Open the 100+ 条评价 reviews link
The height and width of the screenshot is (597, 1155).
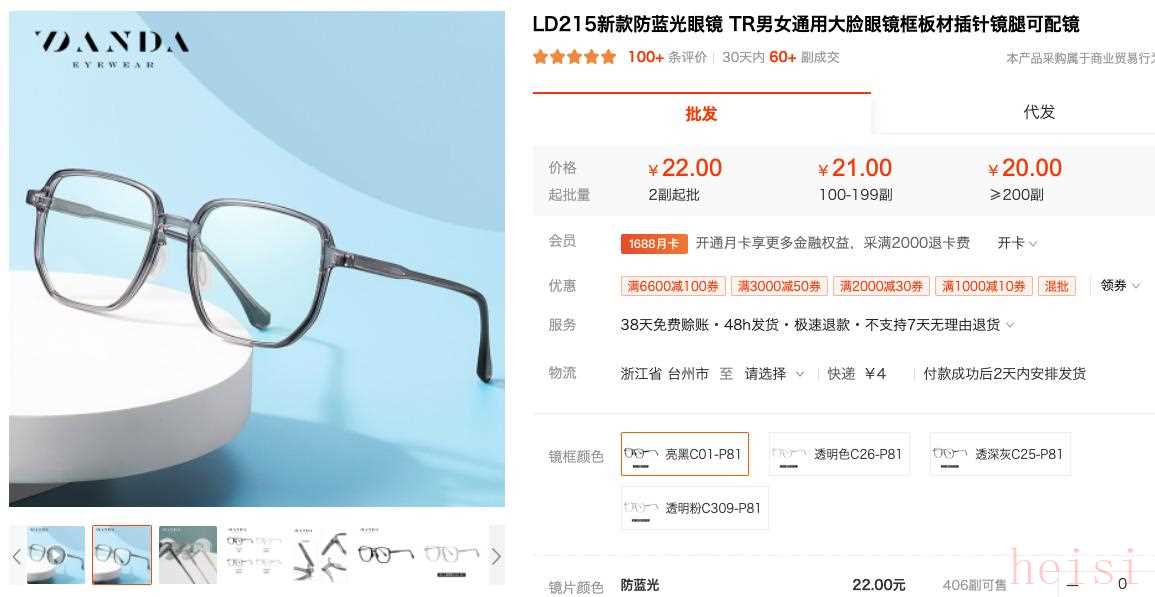coord(667,57)
